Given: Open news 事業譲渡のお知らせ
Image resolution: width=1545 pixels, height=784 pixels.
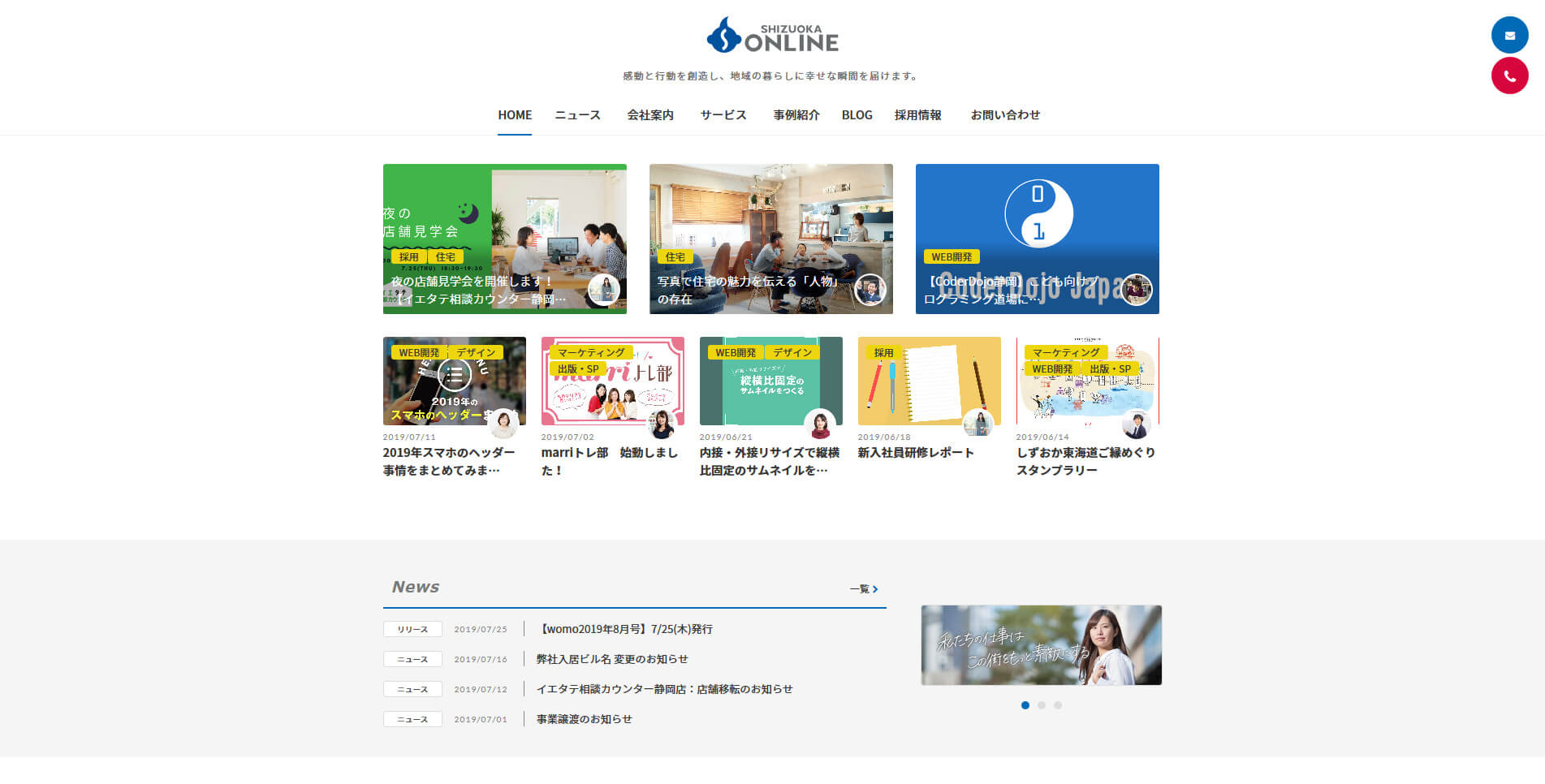Looking at the screenshot, I should click(584, 719).
